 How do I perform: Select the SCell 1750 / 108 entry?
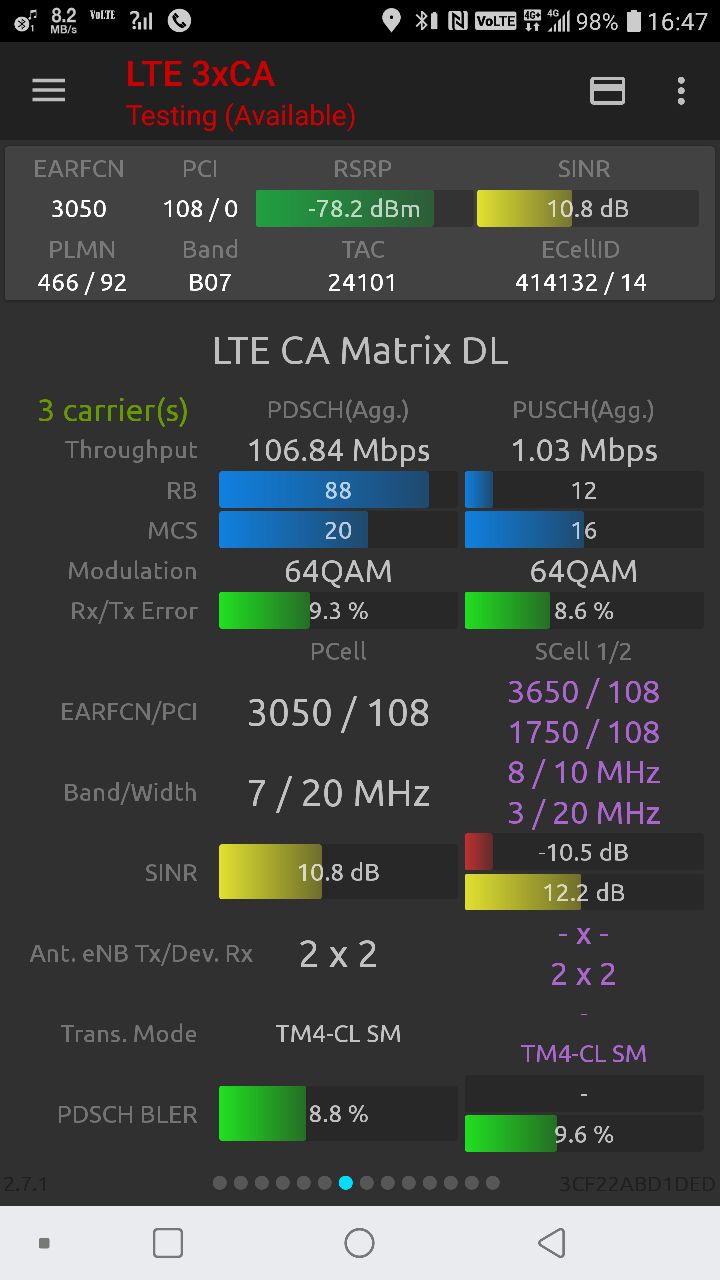click(x=584, y=732)
